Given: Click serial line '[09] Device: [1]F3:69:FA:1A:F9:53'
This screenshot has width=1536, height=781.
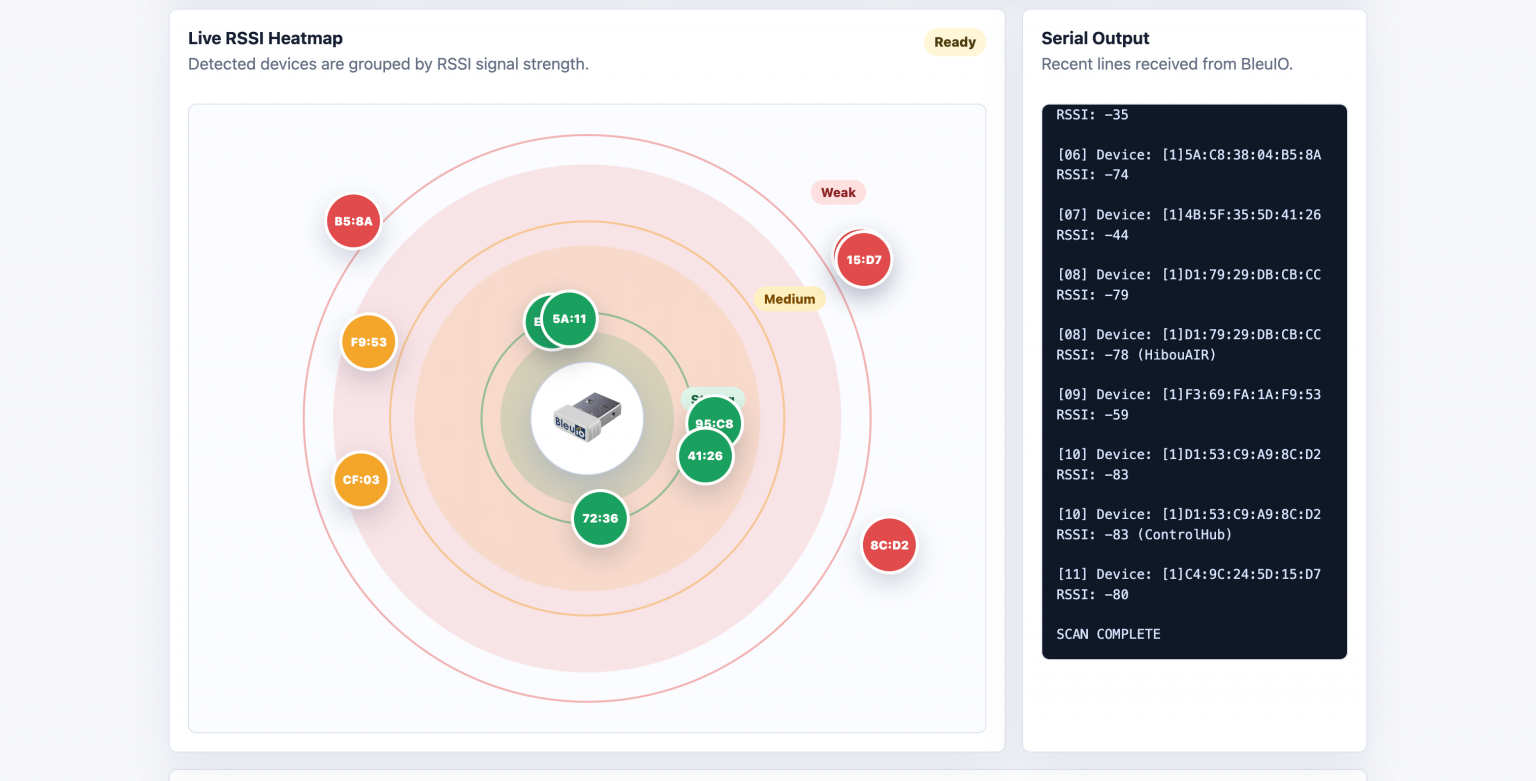Looking at the screenshot, I should coord(1189,395).
